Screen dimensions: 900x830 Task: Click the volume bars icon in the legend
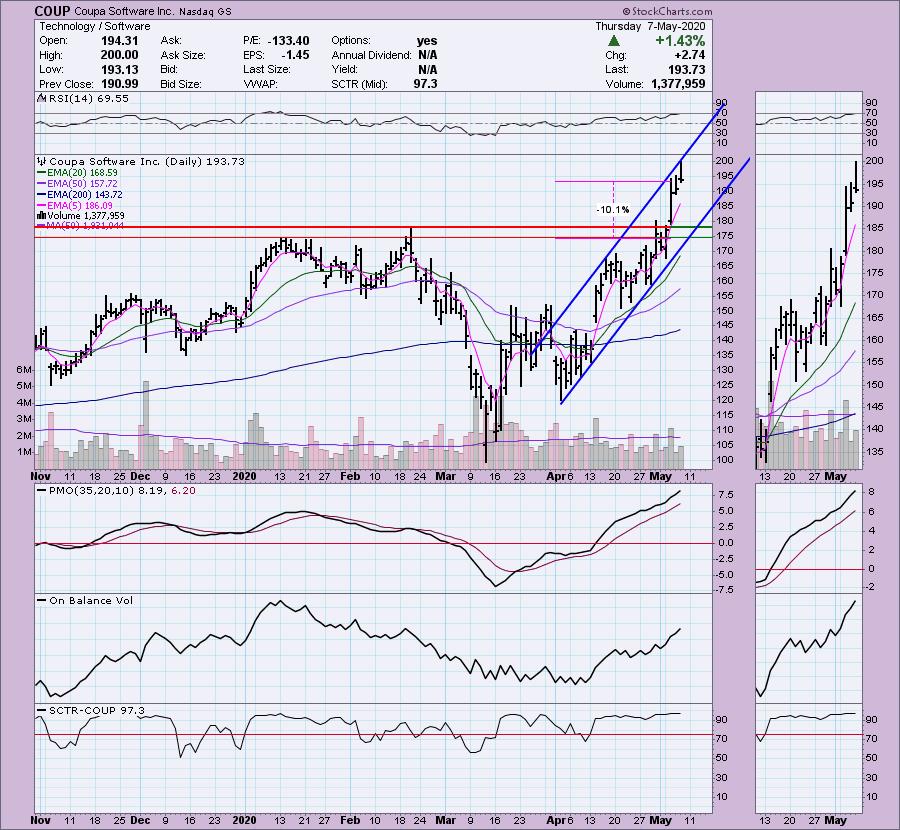tap(41, 215)
